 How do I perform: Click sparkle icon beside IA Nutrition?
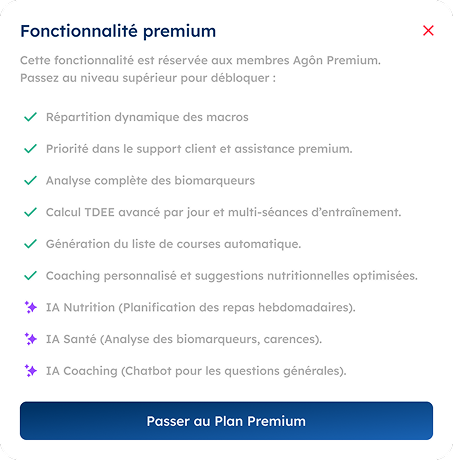(31, 307)
